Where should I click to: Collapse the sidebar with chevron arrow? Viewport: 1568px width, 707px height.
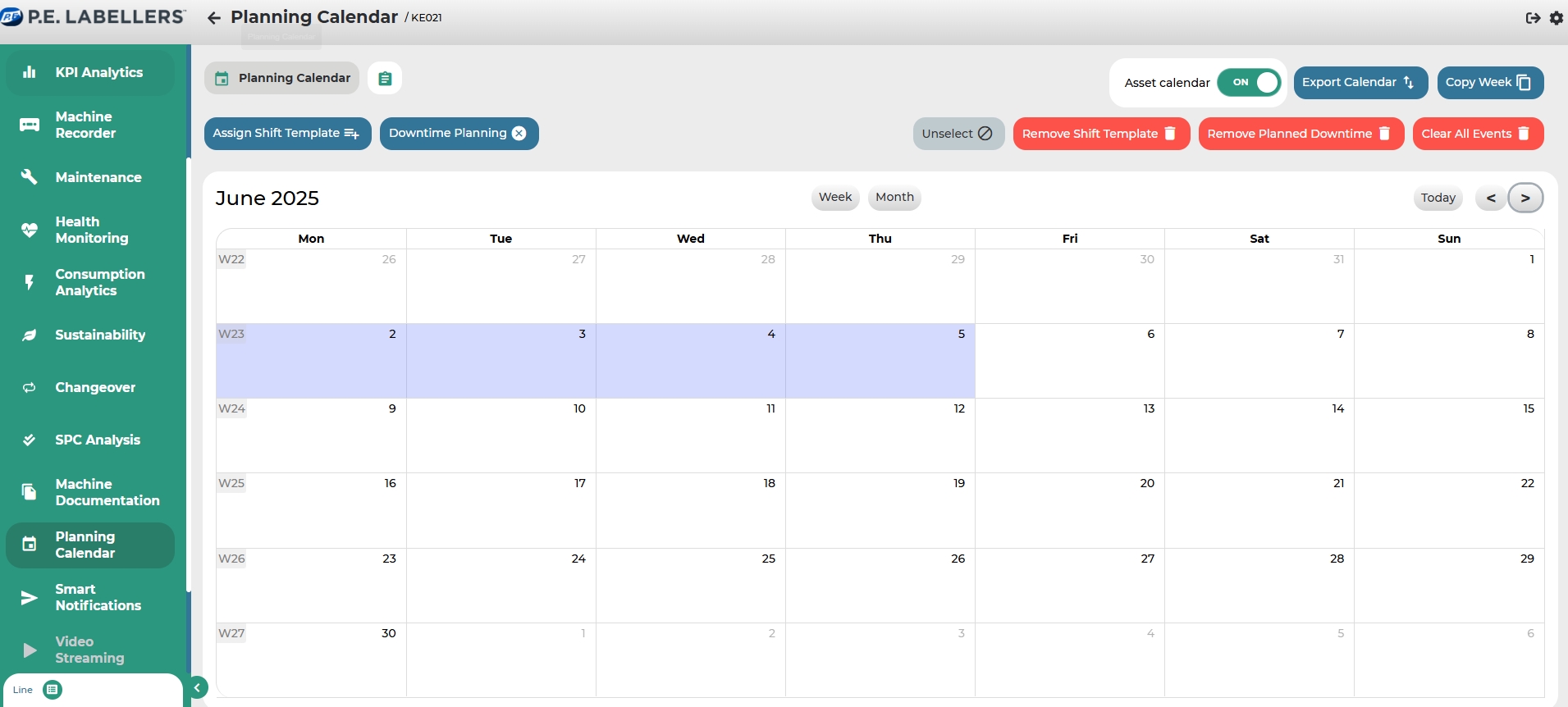tap(197, 688)
